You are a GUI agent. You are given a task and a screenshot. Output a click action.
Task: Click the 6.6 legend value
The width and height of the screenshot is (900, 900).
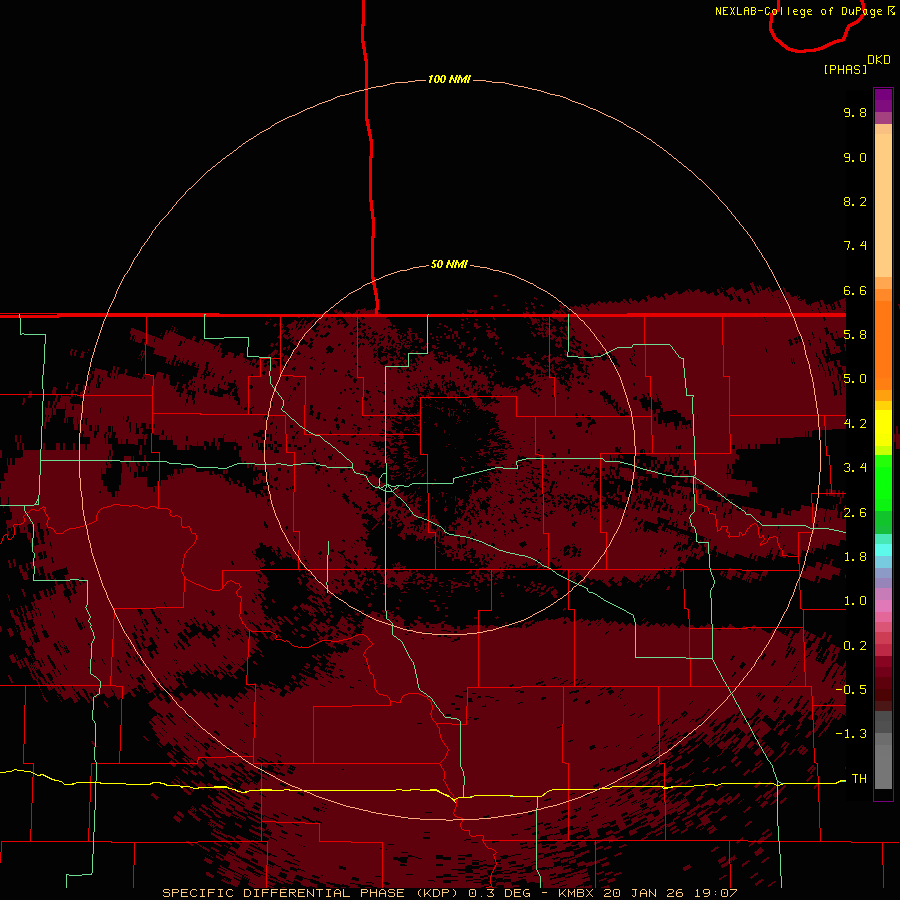(x=855, y=290)
